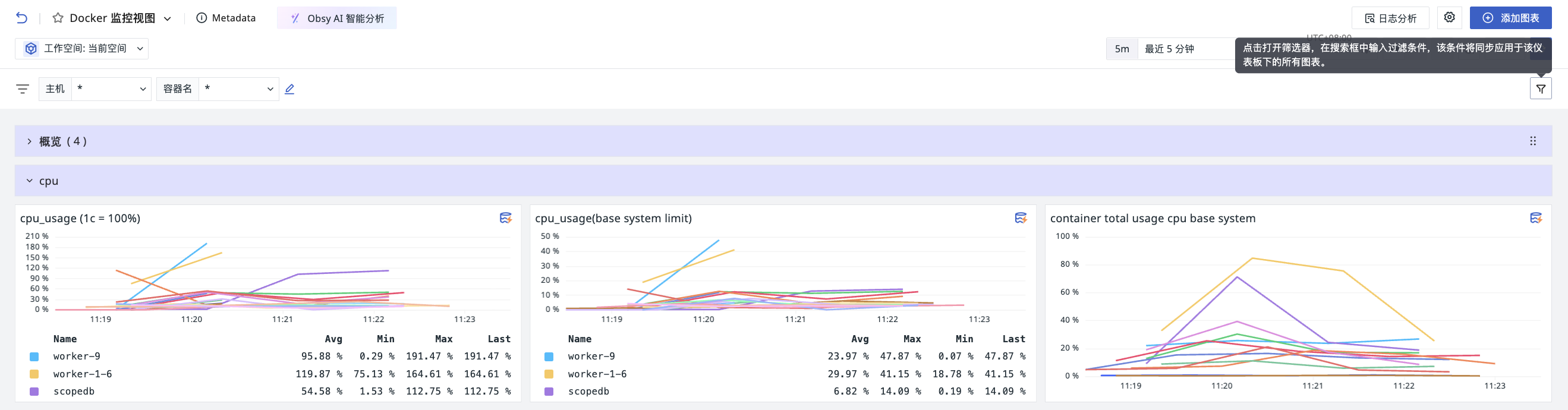Click the worker-1-6 yellow color swatch in first chart
Viewport: 1568px width, 410px height.
[x=34, y=374]
